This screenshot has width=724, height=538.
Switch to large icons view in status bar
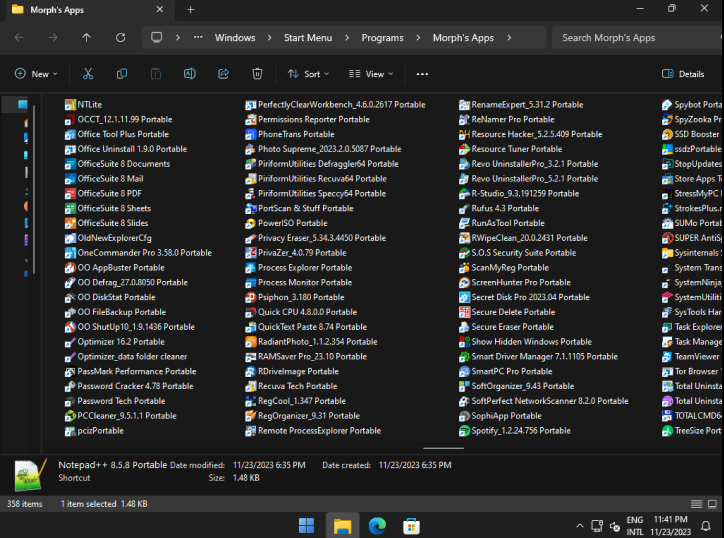pos(712,504)
